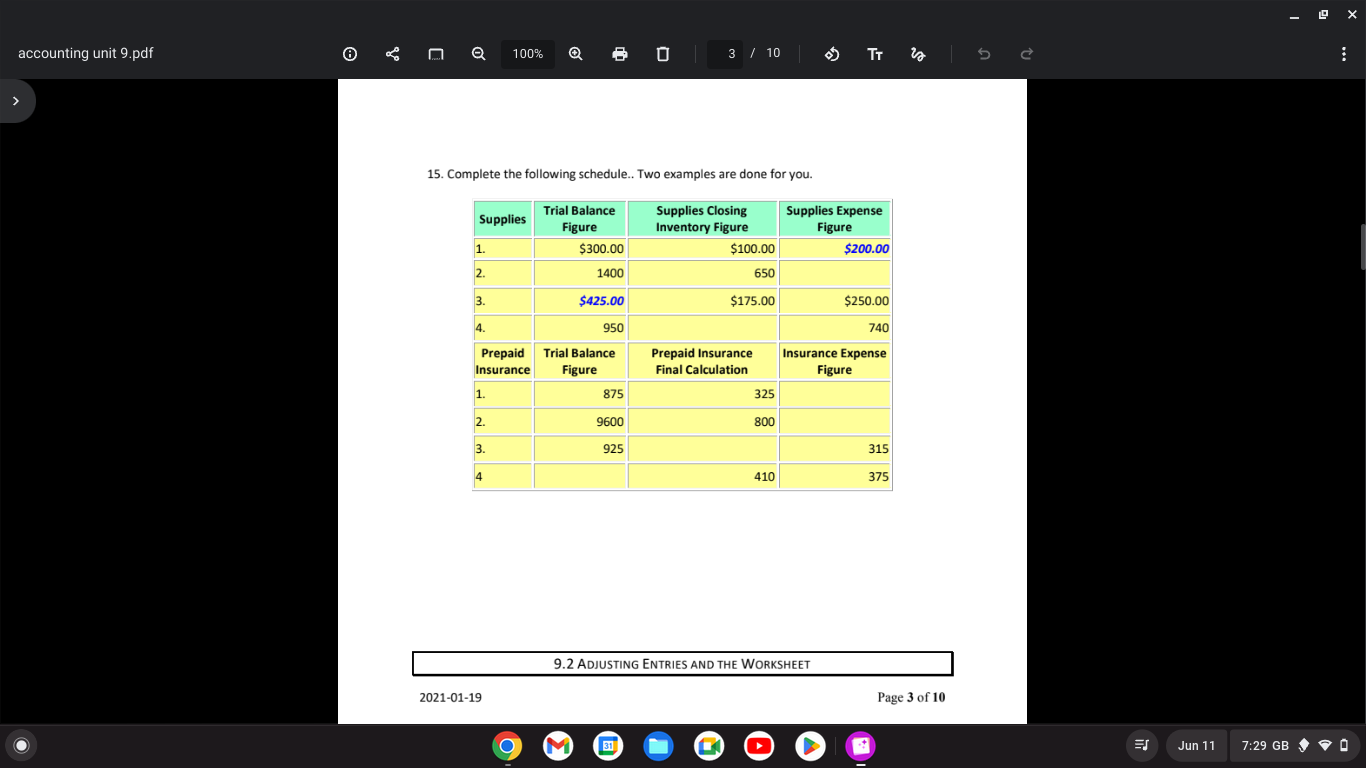Share accounting unit 9.pdf
1366x768 pixels.
(392, 53)
